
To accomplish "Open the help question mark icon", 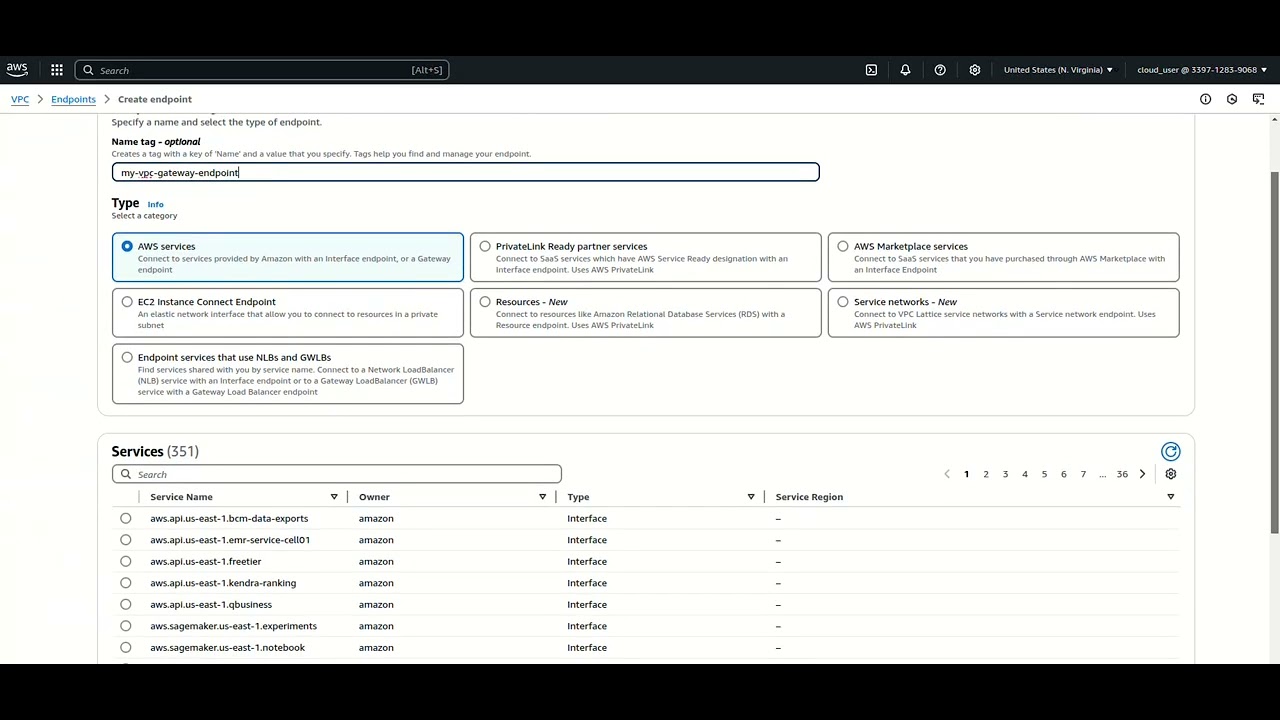I will point(940,70).
